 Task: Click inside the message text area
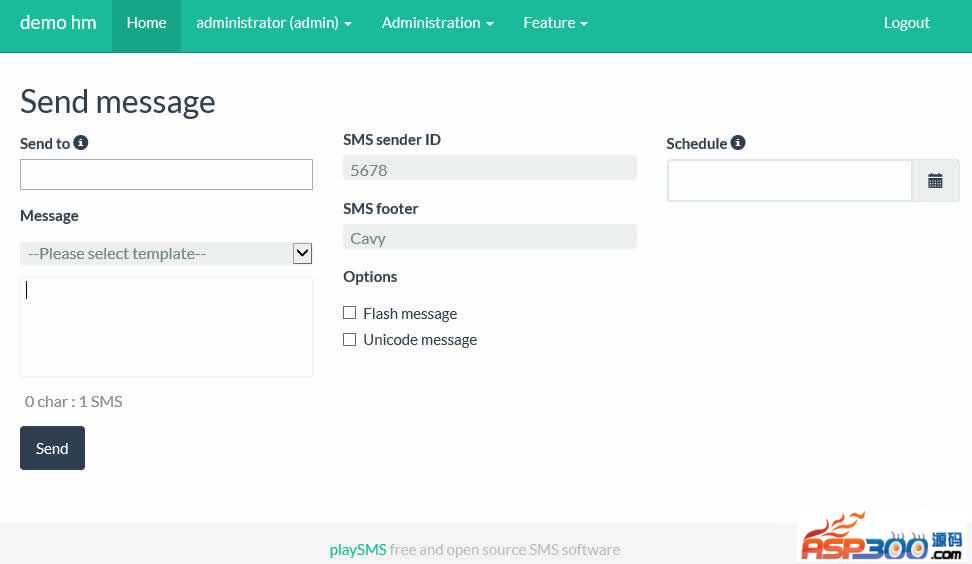166,327
